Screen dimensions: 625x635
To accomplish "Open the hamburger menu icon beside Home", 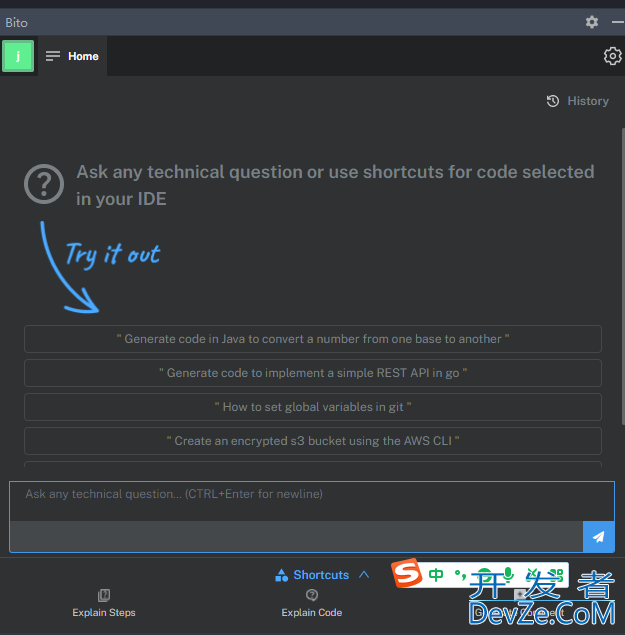I will [53, 56].
